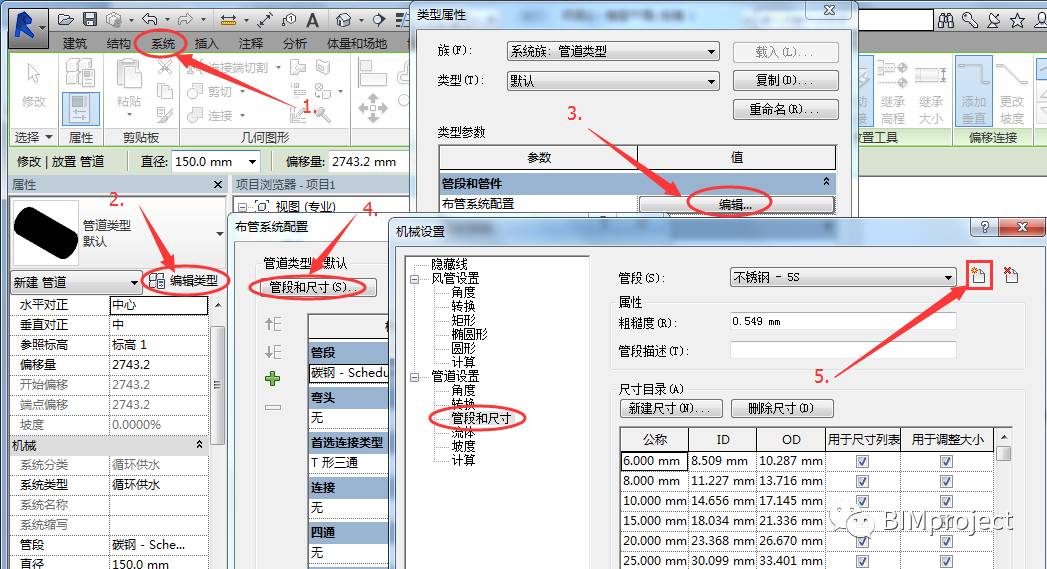Viewport: 1047px width, 569px height.
Task: Open the 管段(S) segment dropdown 不锈钢 - 5S
Action: click(843, 277)
